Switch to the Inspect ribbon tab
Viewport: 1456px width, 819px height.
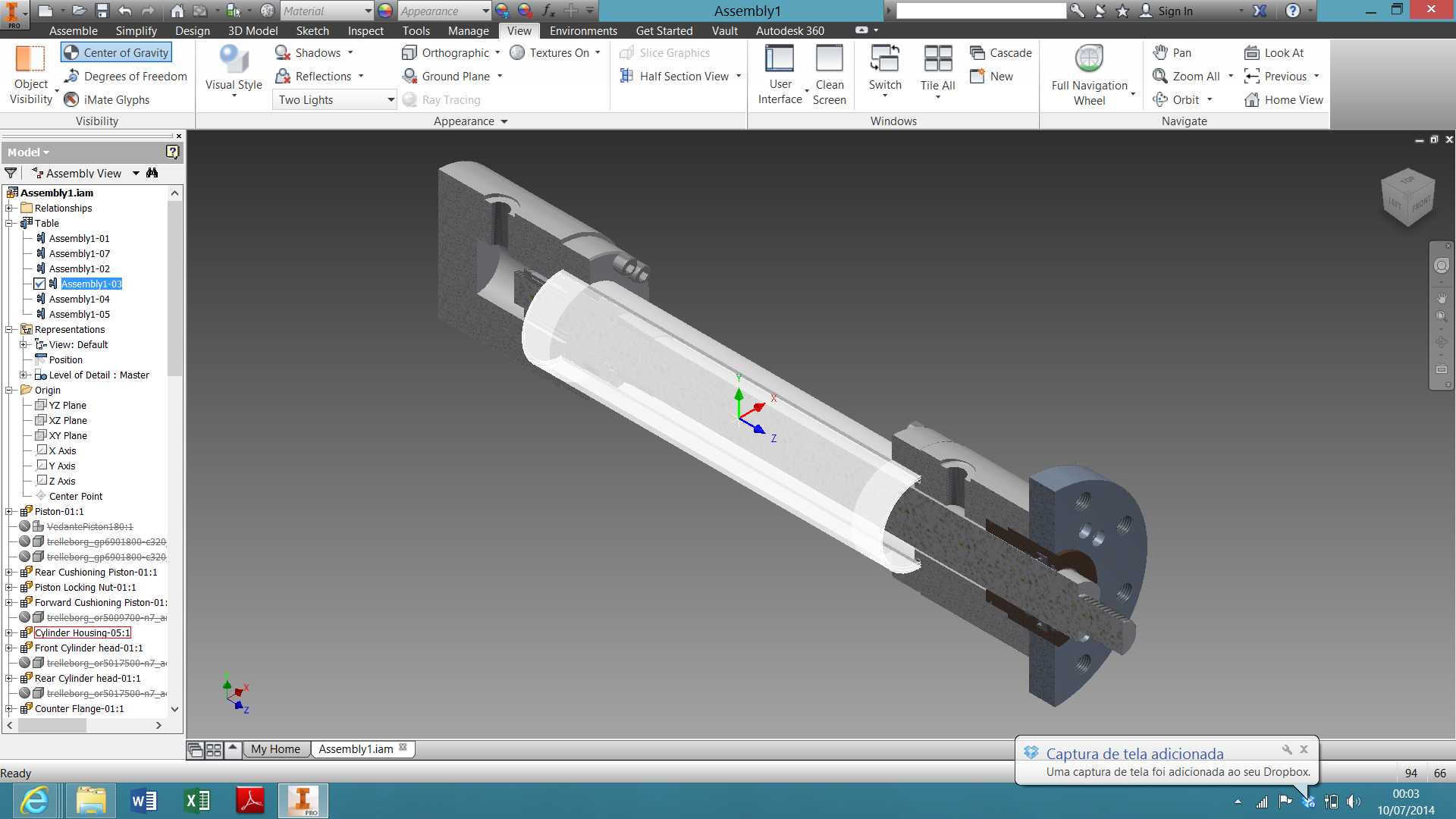pos(366,30)
